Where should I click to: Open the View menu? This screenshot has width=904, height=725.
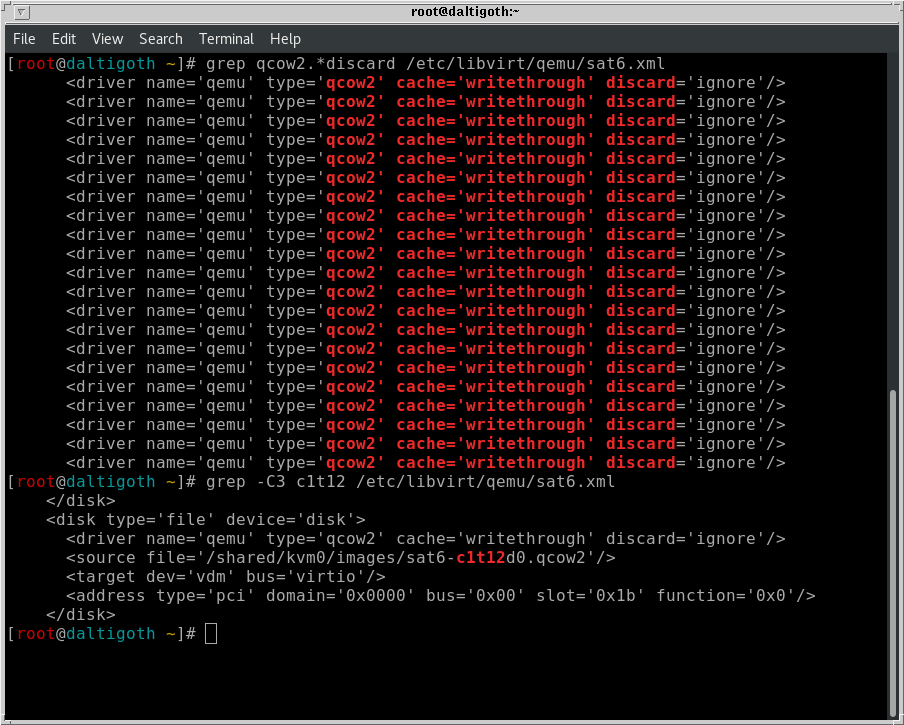[107, 39]
